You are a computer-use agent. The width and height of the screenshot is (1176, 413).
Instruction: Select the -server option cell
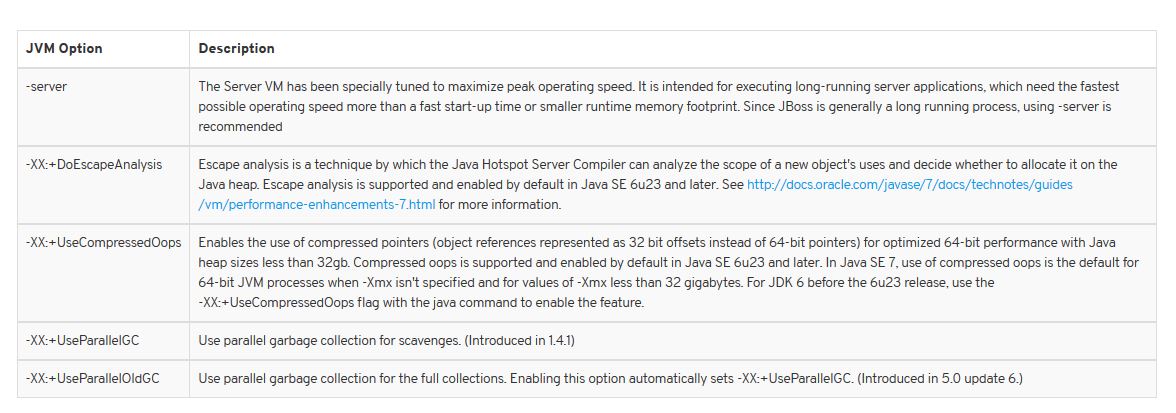[104, 107]
